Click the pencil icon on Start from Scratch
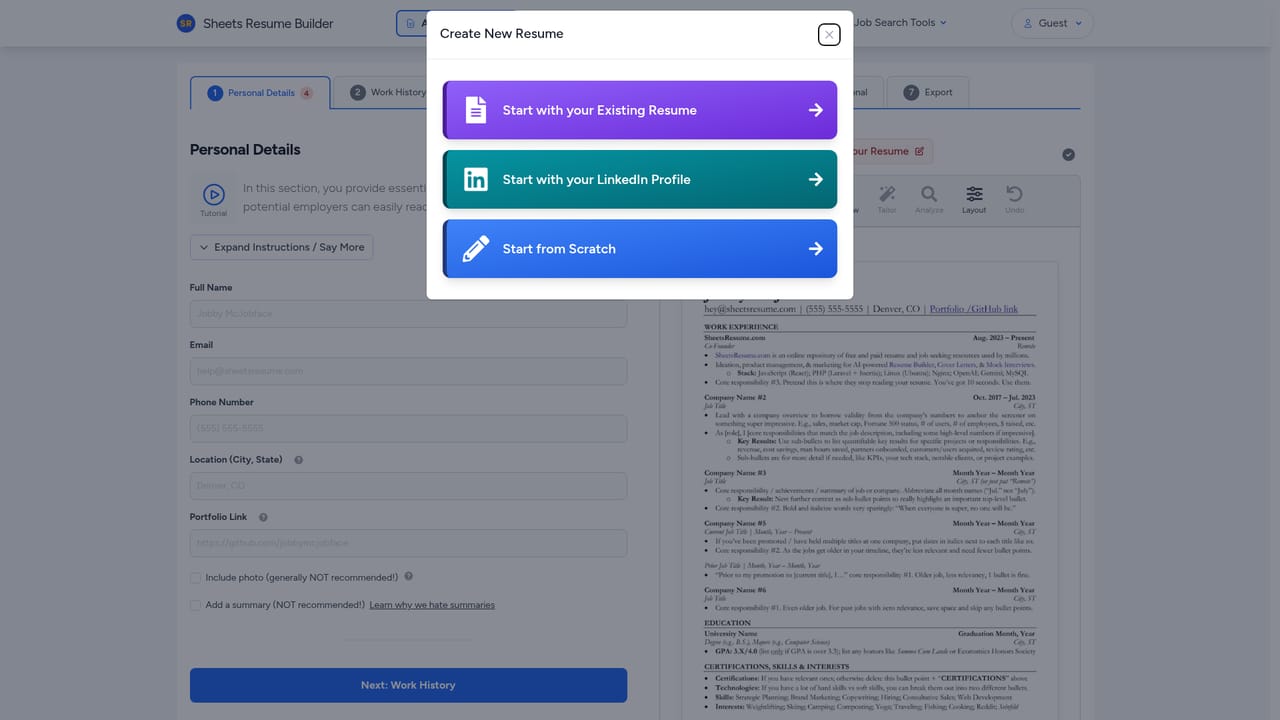The height and width of the screenshot is (720, 1280). click(476, 248)
